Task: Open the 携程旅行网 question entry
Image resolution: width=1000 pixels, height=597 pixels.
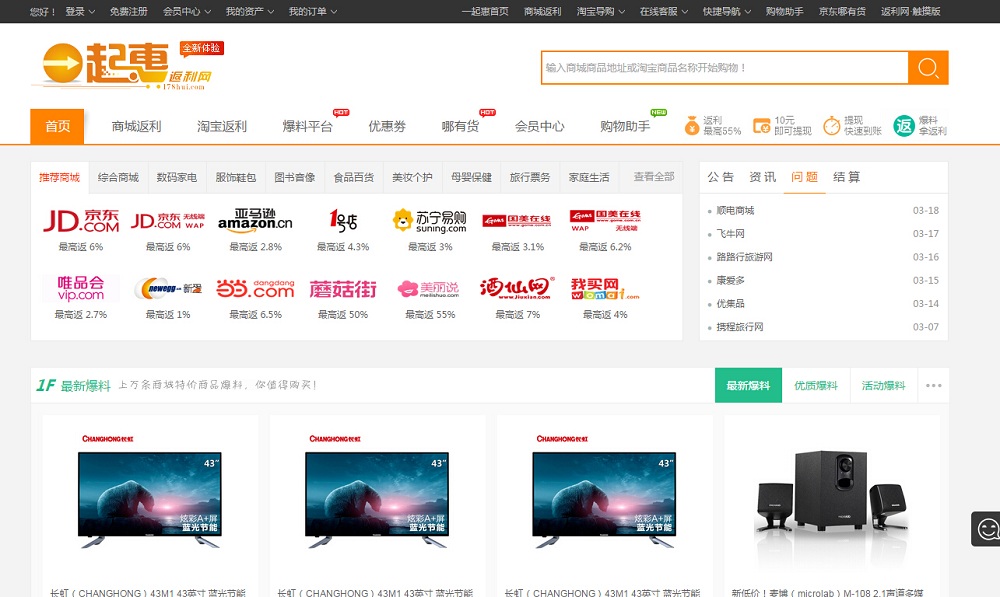Action: [740, 327]
